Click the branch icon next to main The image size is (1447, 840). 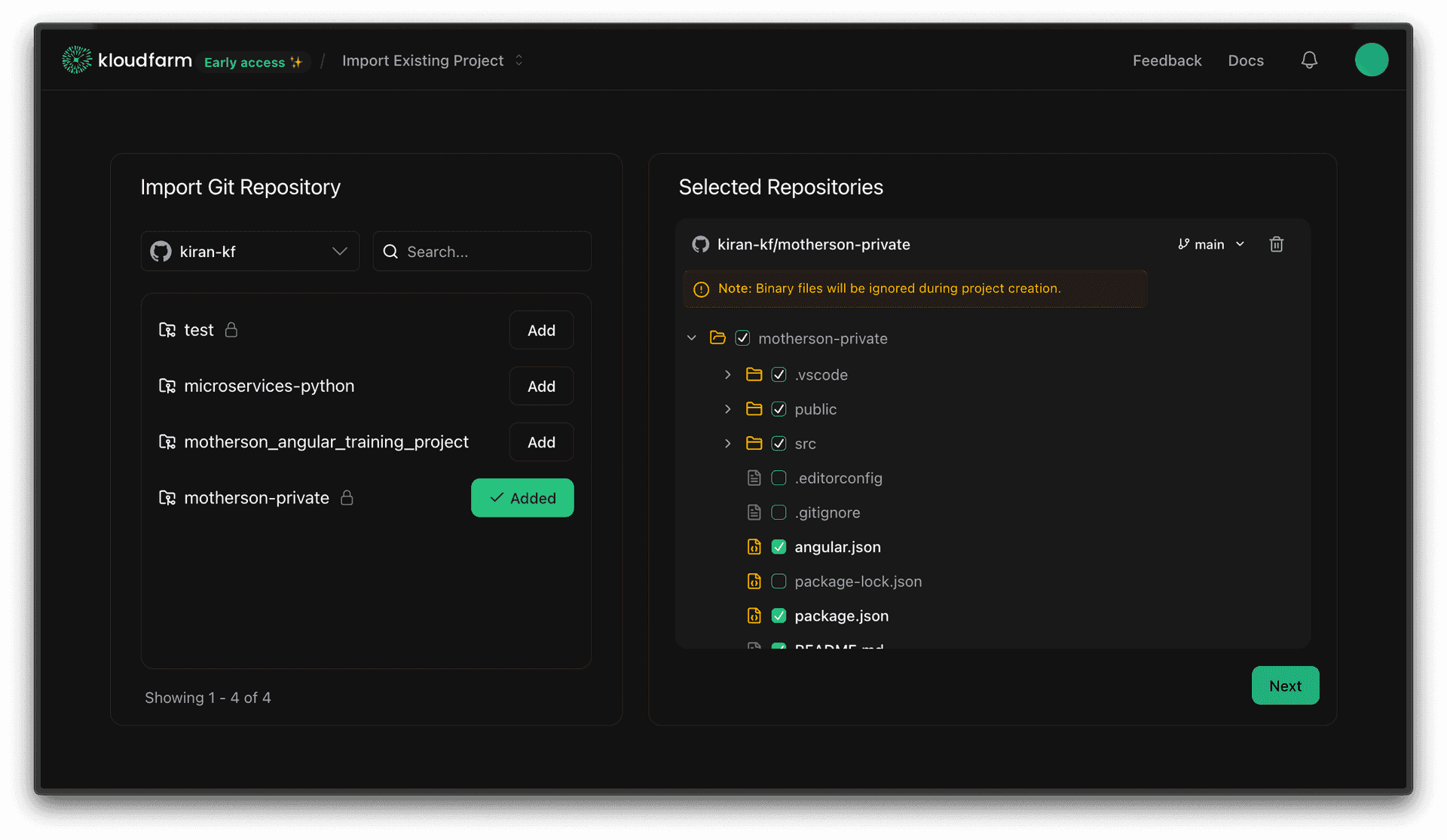(1182, 243)
